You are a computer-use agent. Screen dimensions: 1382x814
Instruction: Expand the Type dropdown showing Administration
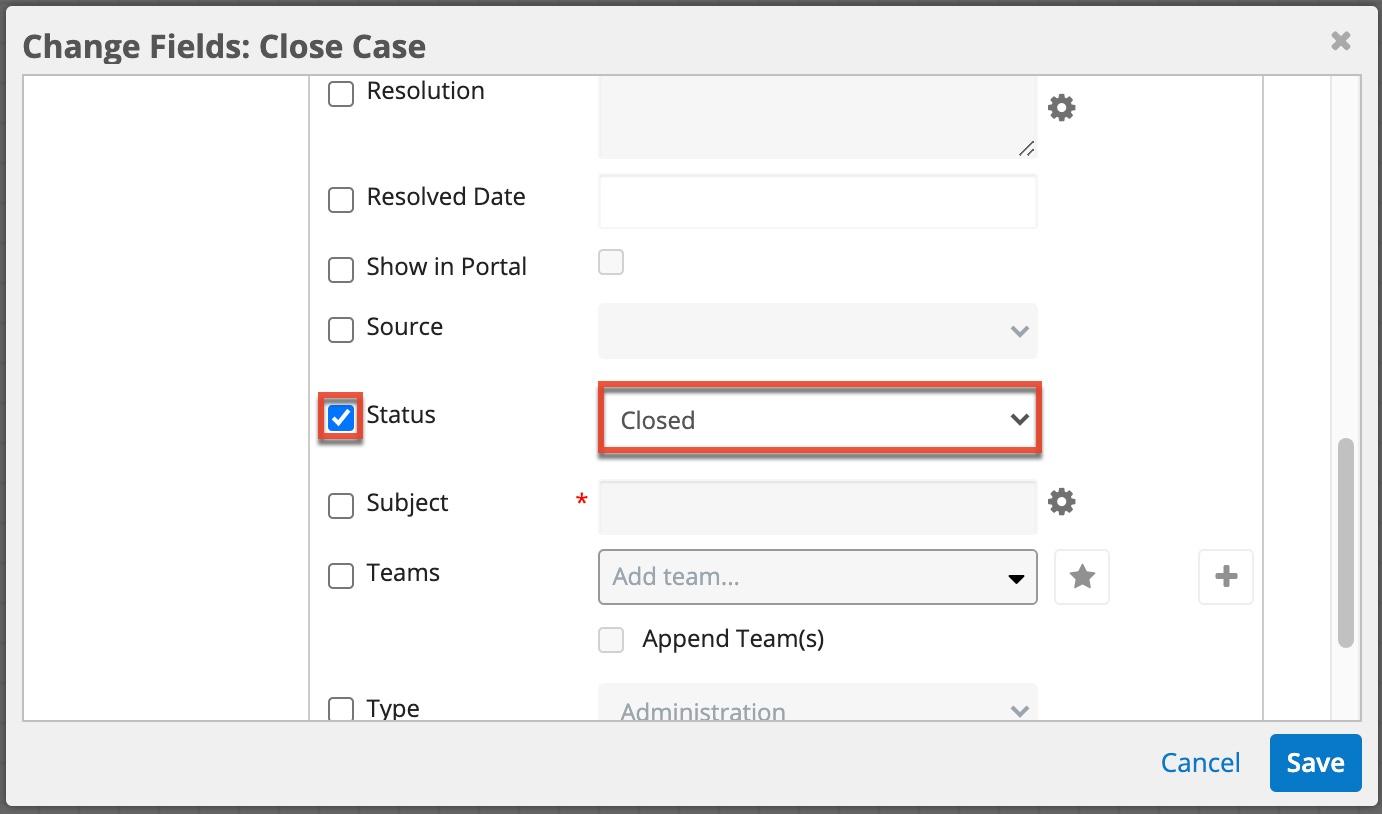tap(817, 707)
